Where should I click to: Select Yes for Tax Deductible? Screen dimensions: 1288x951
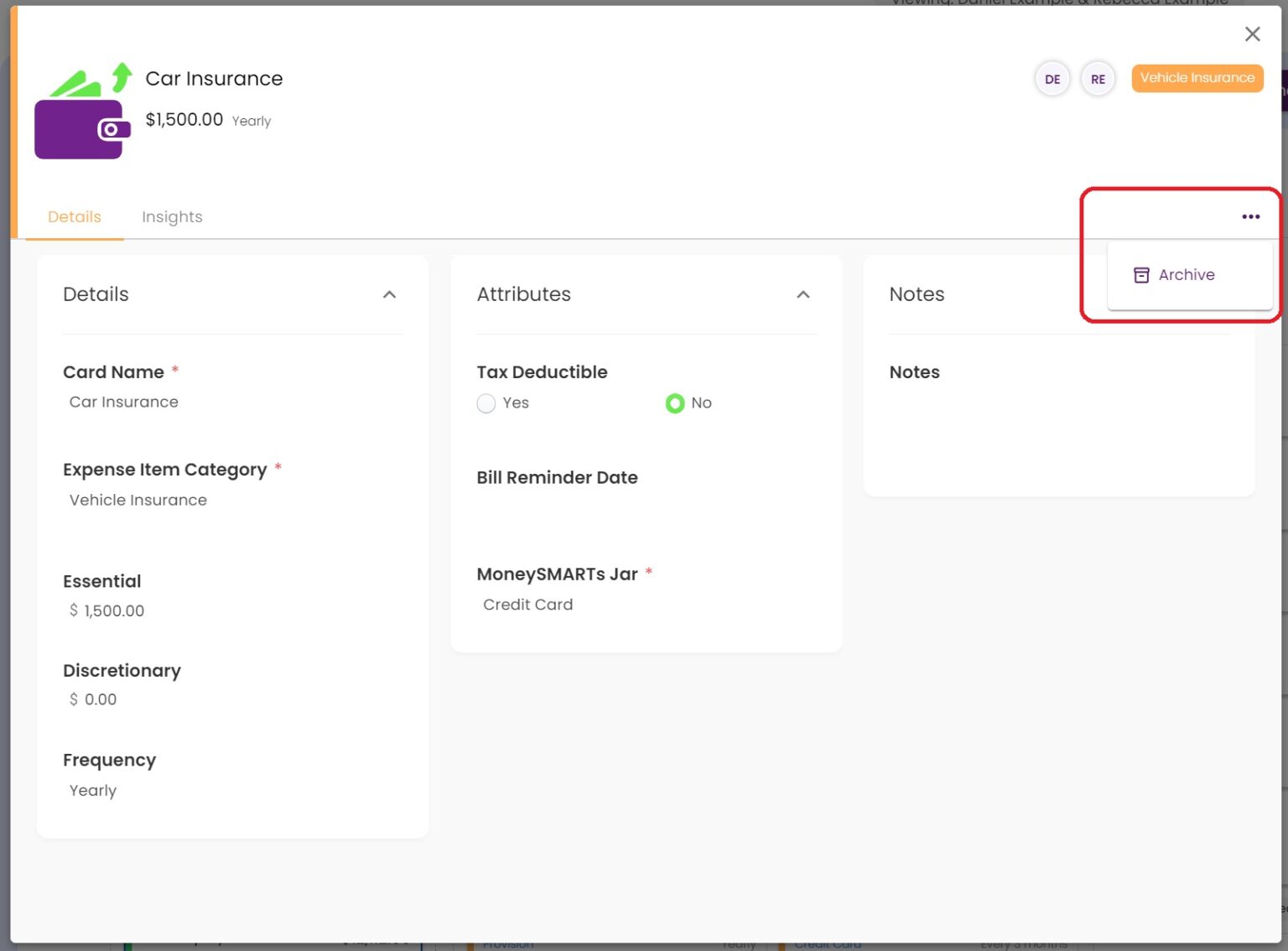[486, 403]
